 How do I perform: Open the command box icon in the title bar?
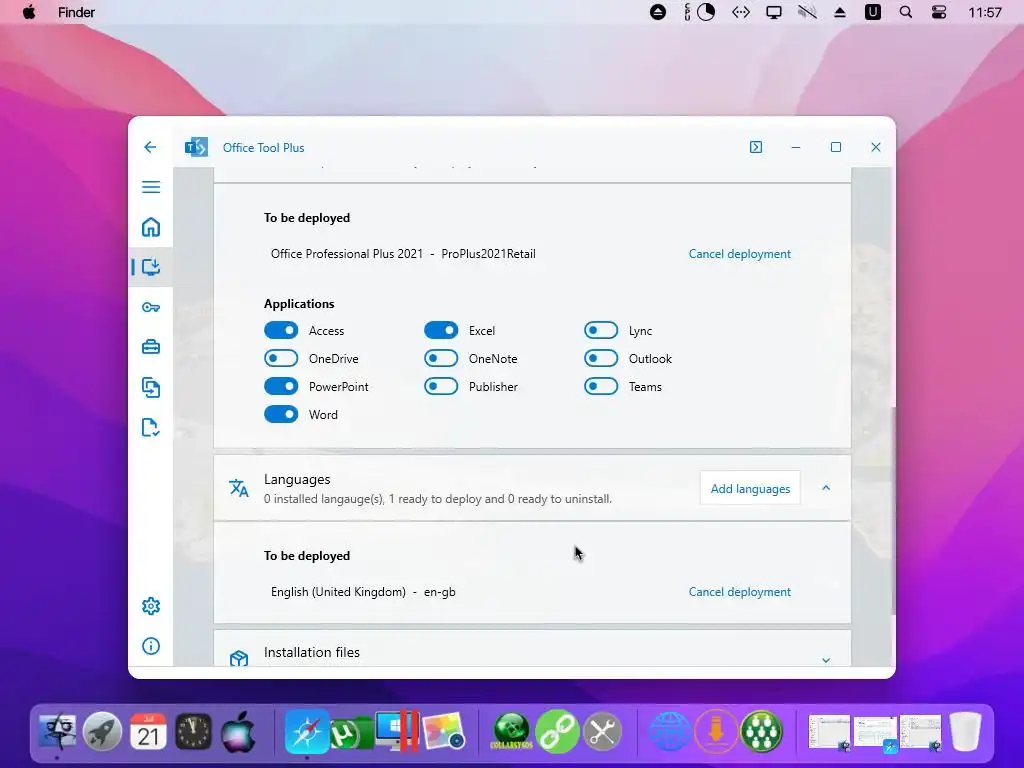[x=756, y=147]
